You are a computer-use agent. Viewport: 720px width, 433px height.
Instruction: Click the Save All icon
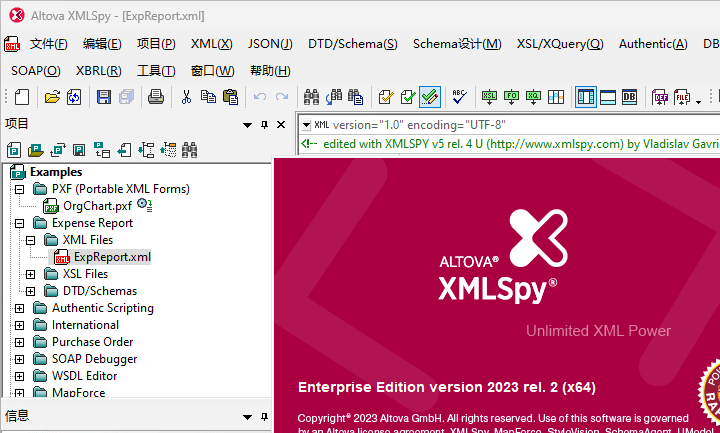126,97
